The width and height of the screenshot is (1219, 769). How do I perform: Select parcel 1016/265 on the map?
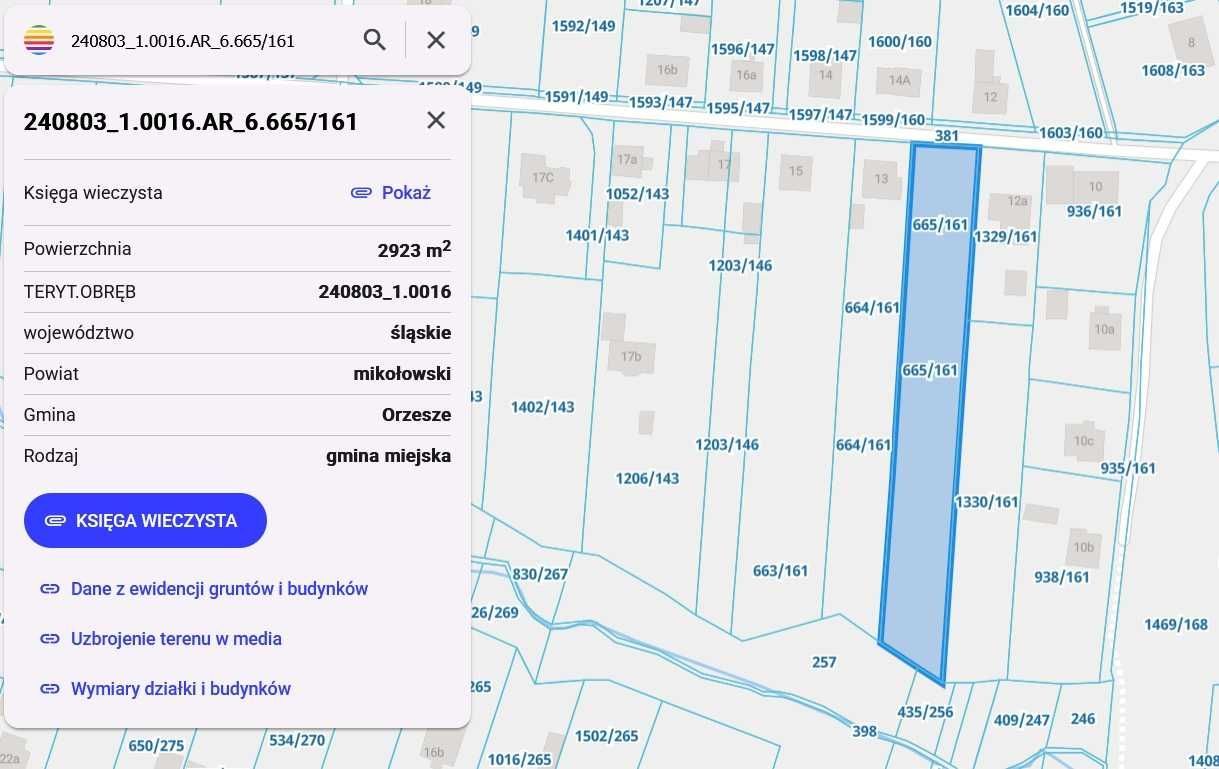pyautogui.click(x=519, y=760)
